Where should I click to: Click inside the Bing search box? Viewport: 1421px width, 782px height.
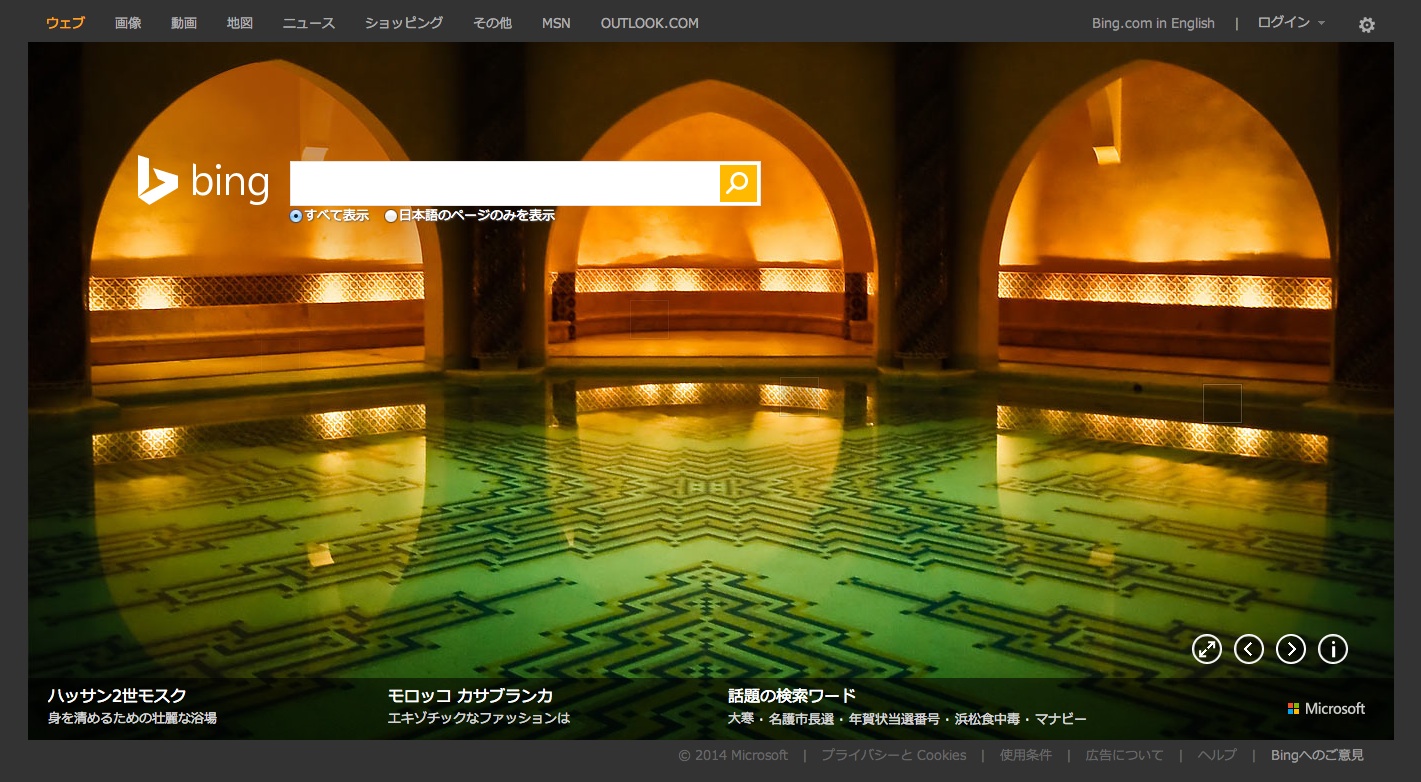click(504, 183)
